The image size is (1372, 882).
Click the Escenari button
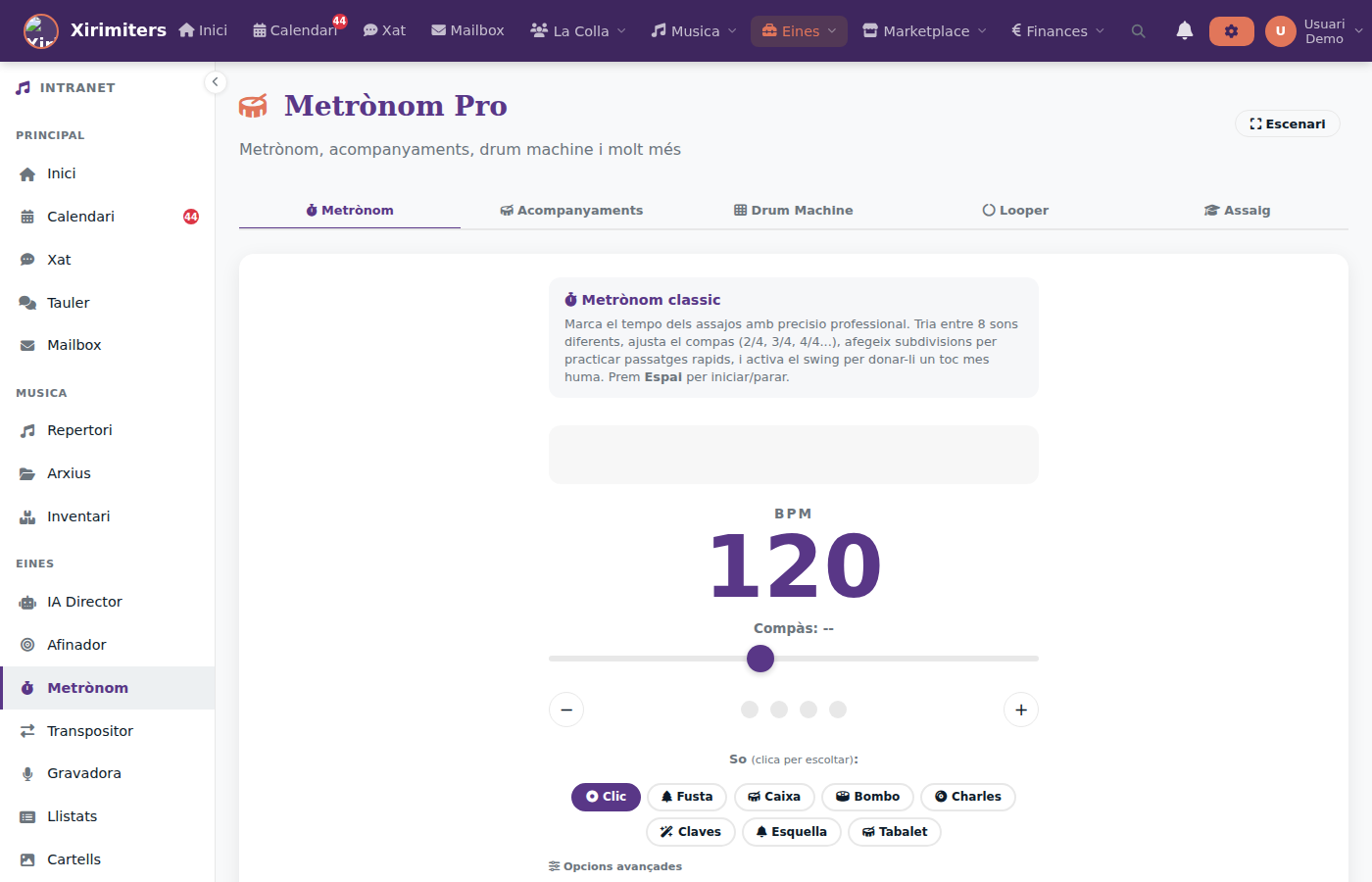(1287, 123)
